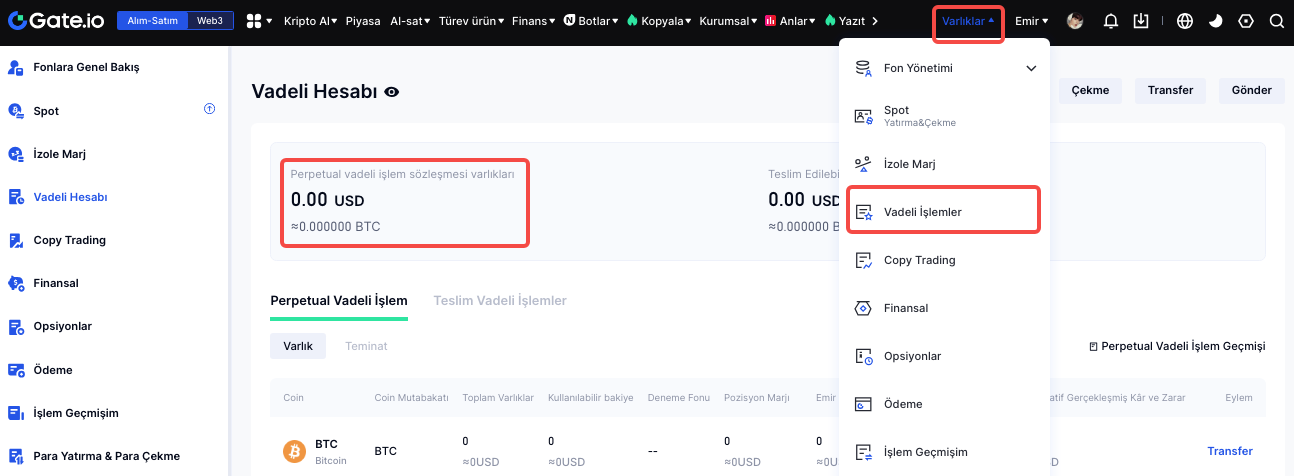Click the settings hexagon icon in header
1294x476 pixels.
[x=1245, y=21]
